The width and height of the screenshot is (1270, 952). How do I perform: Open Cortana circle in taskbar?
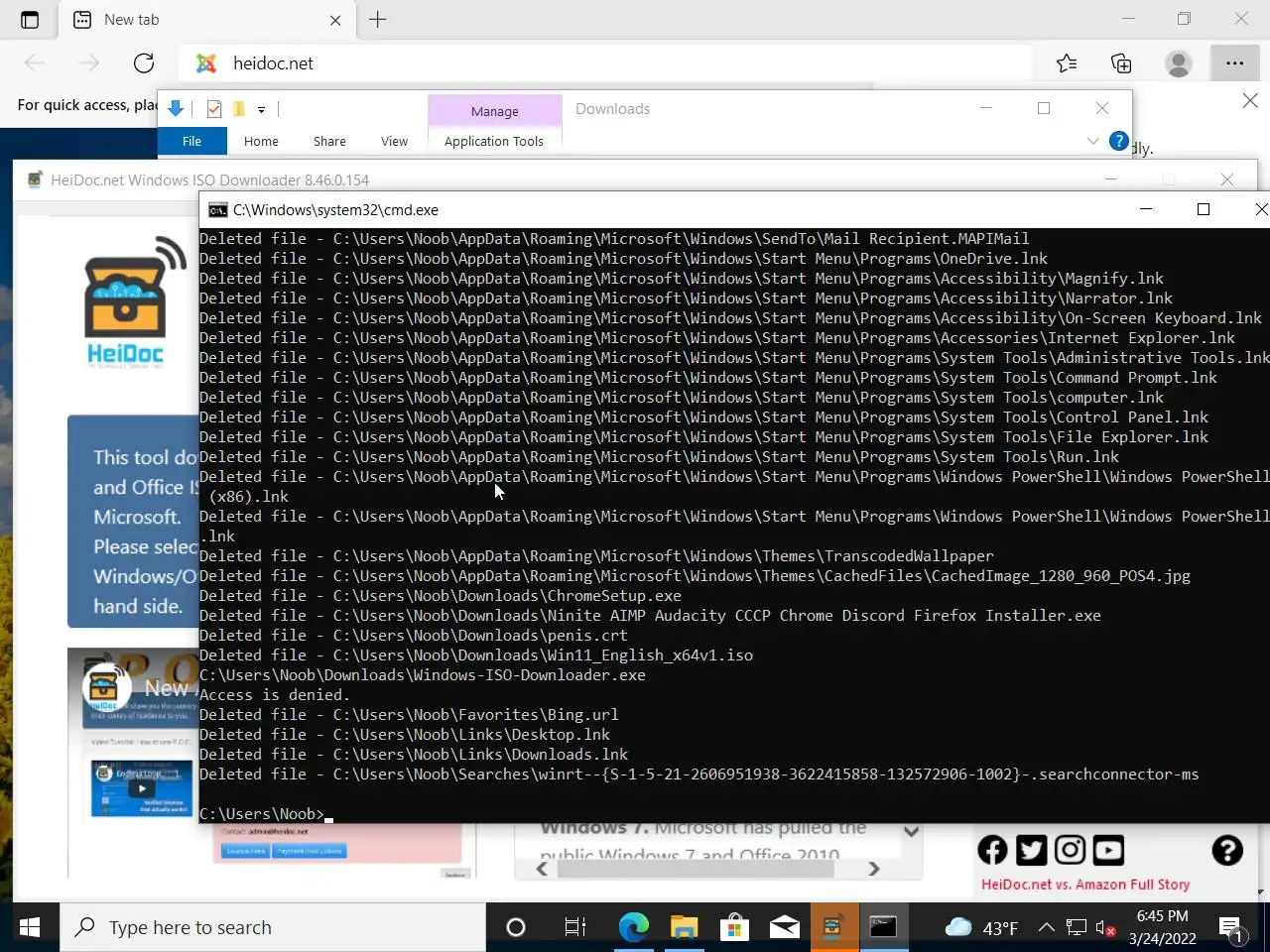point(515,927)
